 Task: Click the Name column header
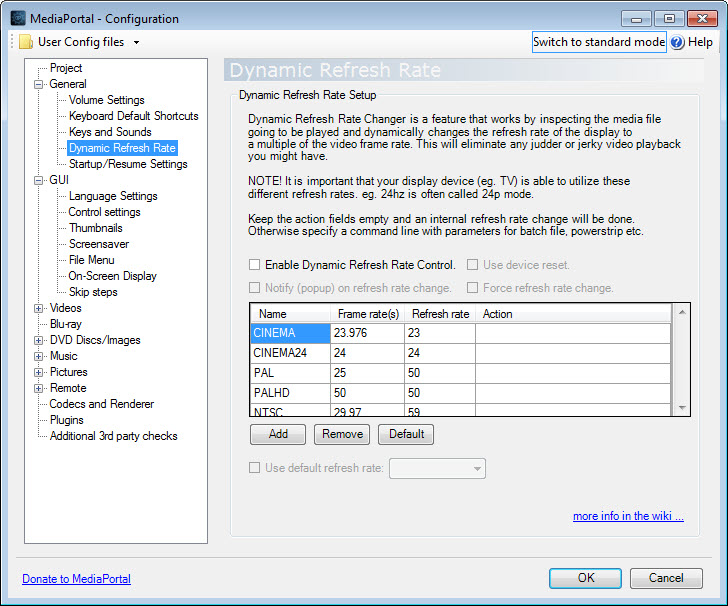[291, 314]
